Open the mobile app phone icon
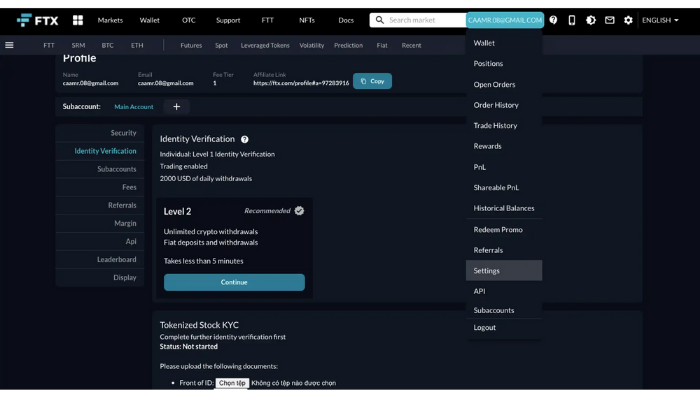Image resolution: width=700 pixels, height=400 pixels. [x=571, y=20]
